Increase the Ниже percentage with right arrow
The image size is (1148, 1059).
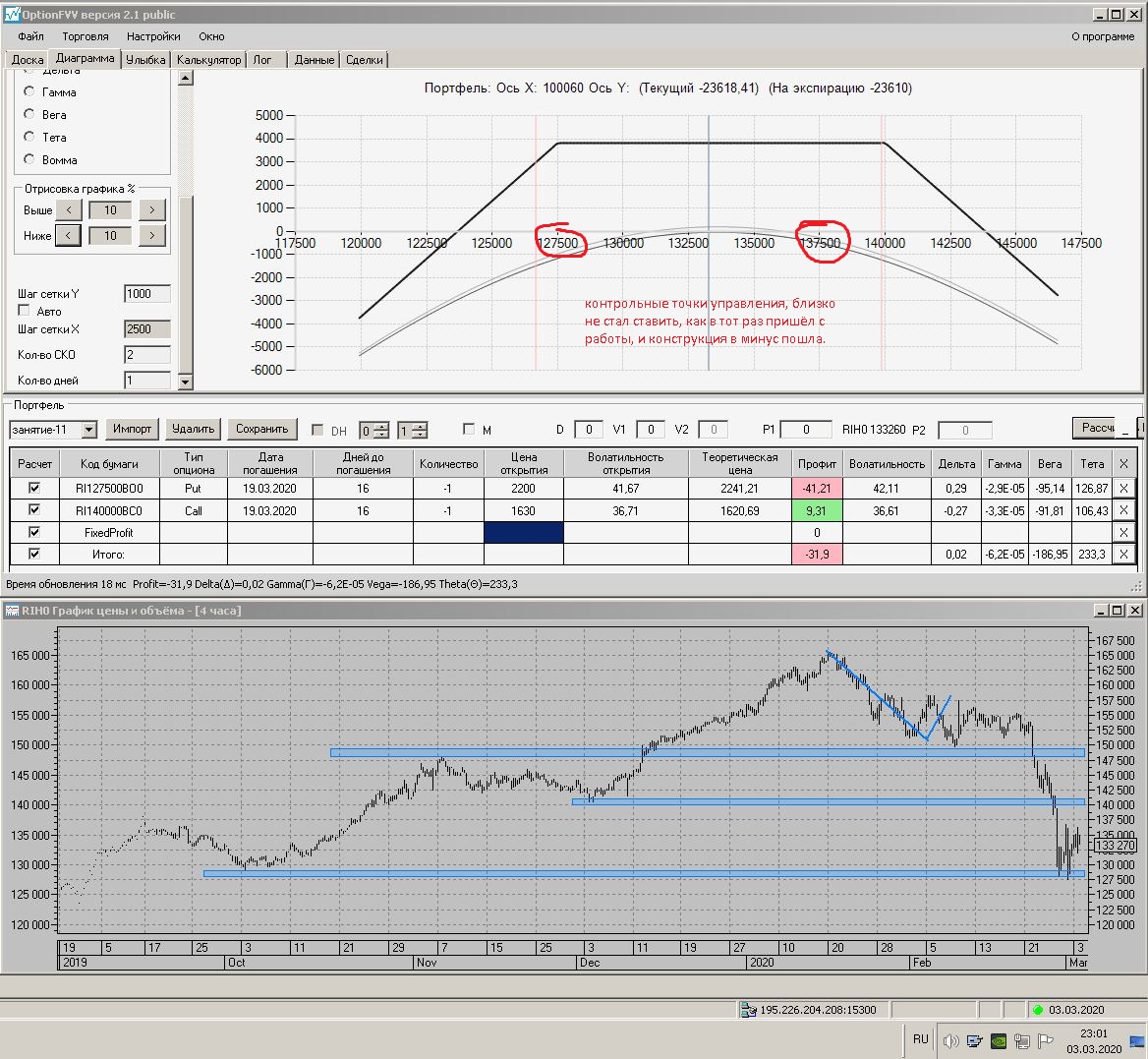click(x=152, y=236)
